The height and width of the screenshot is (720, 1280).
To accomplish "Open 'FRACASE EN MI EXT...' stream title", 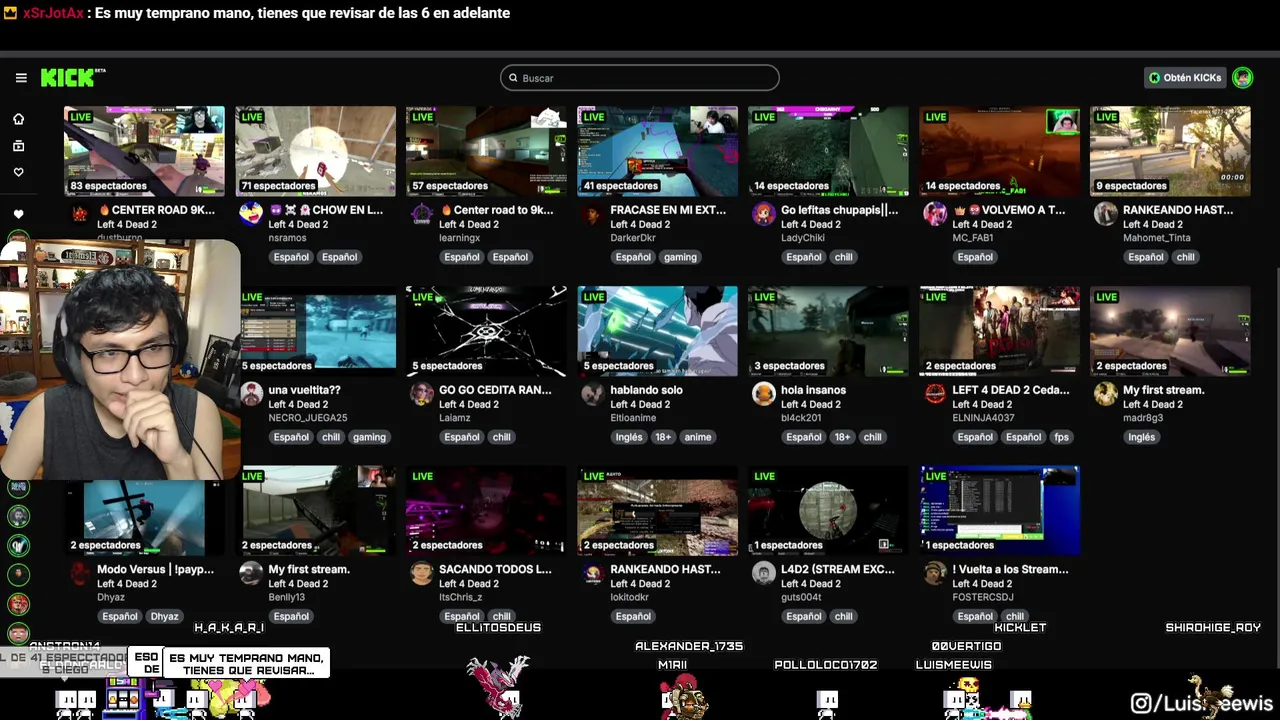I will pyautogui.click(x=668, y=210).
